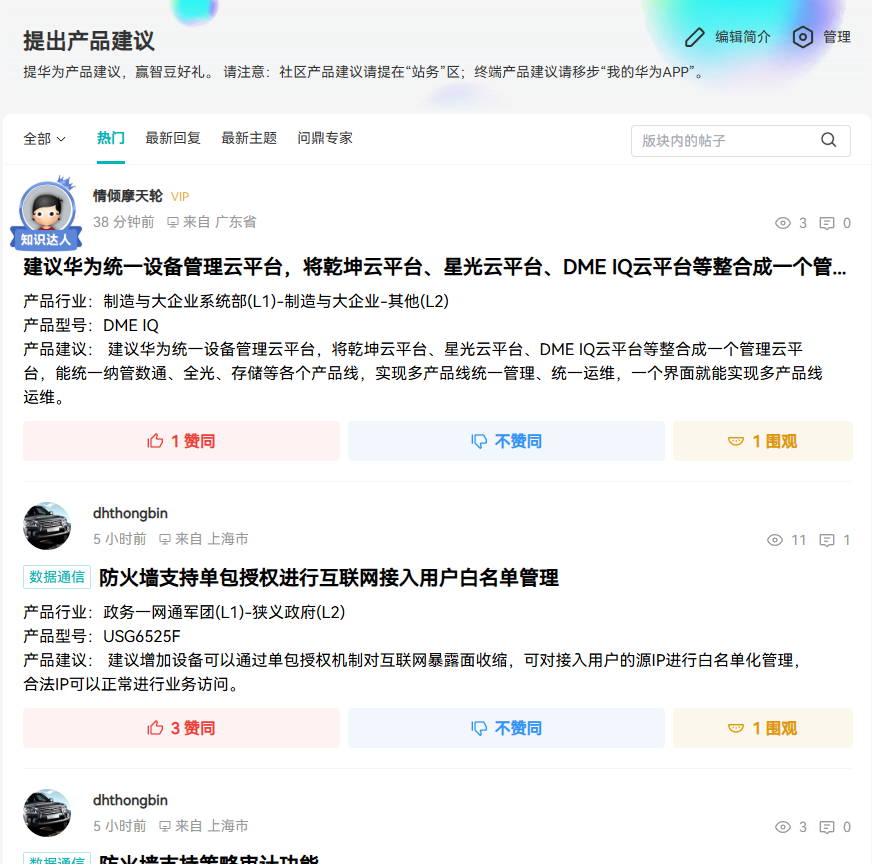Open comments icon on 情倾摩天轮's post

click(x=827, y=223)
